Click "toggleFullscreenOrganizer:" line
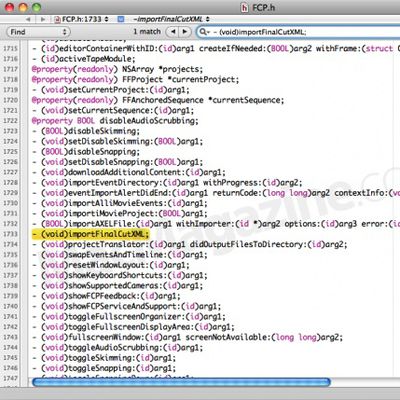The height and width of the screenshot is (400, 400). click(129, 317)
